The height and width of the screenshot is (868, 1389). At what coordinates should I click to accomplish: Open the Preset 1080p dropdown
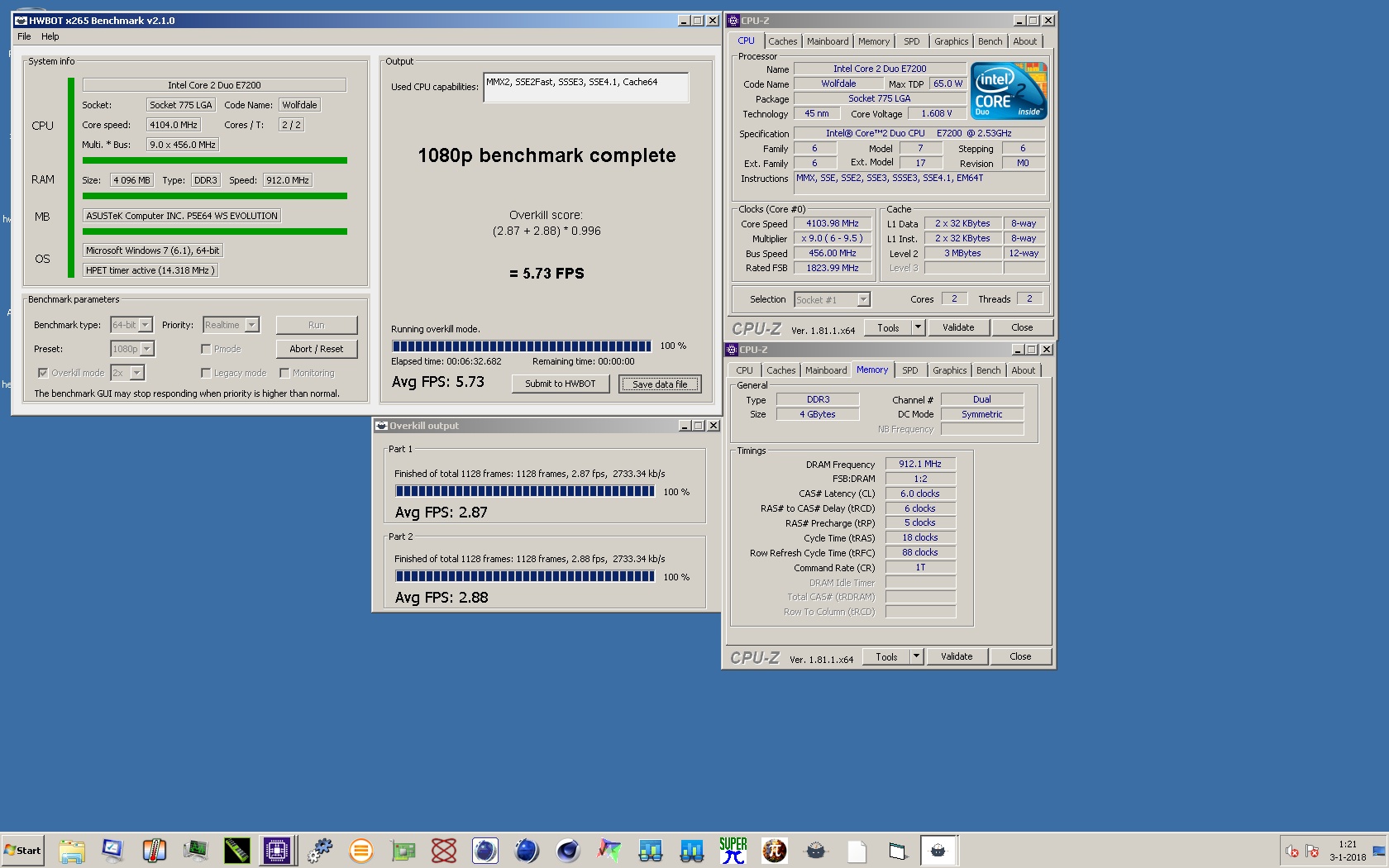[132, 349]
